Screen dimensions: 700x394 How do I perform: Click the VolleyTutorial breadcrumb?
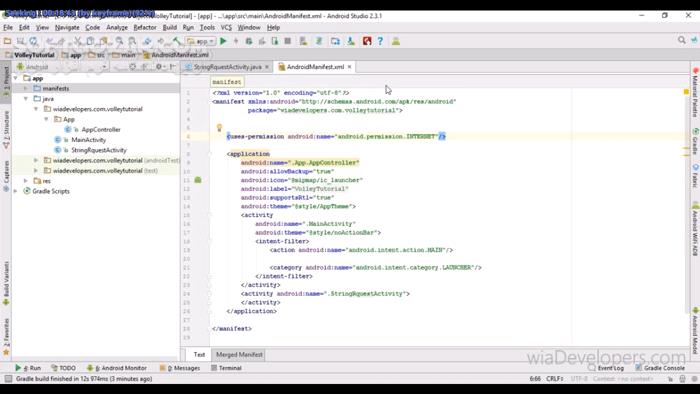point(30,55)
